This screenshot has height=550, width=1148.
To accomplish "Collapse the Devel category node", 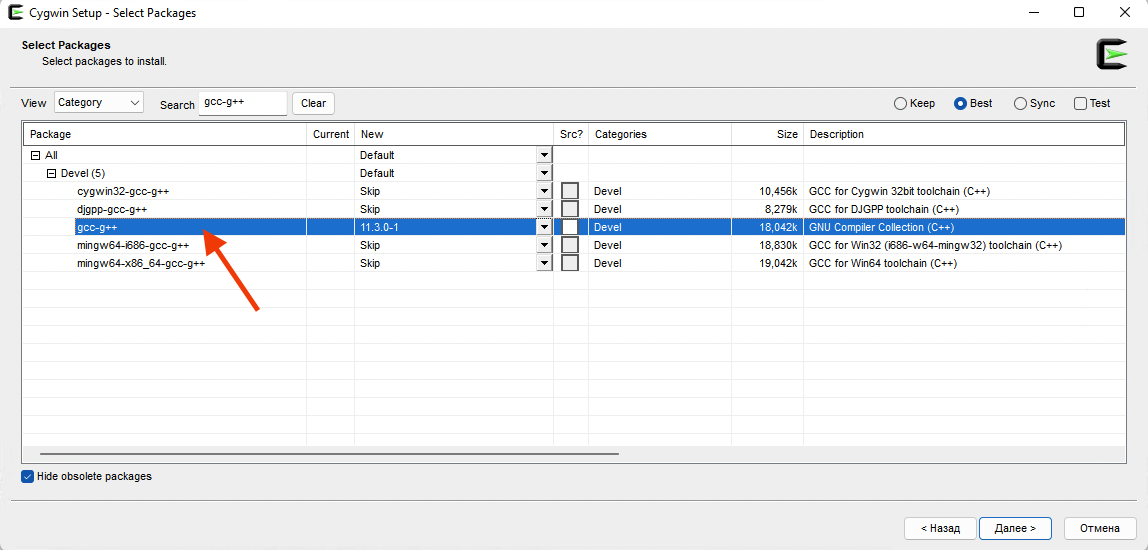I will [52, 173].
